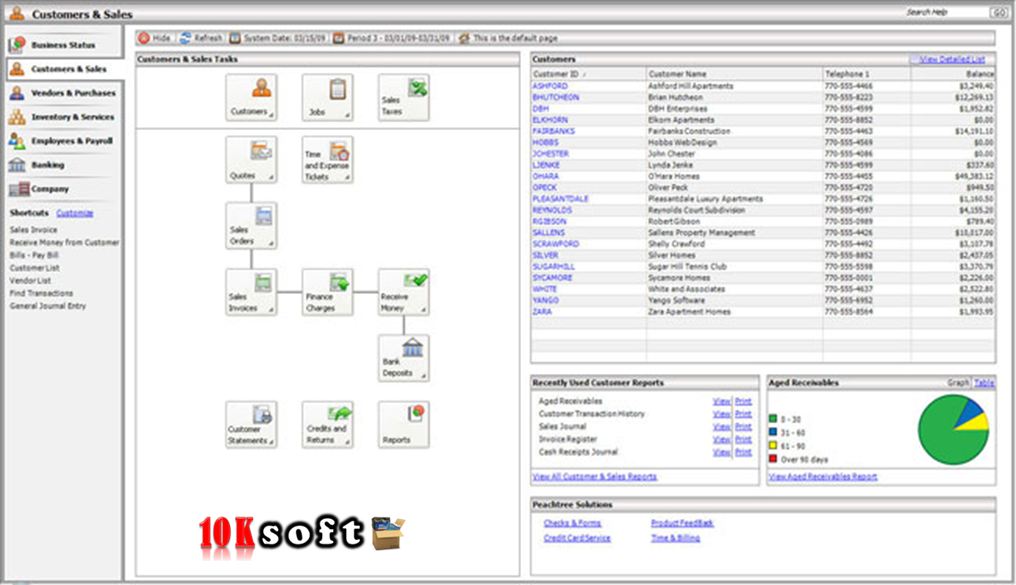This screenshot has height=585, width=1016.
Task: View the Sales Journal report
Action: 721,427
